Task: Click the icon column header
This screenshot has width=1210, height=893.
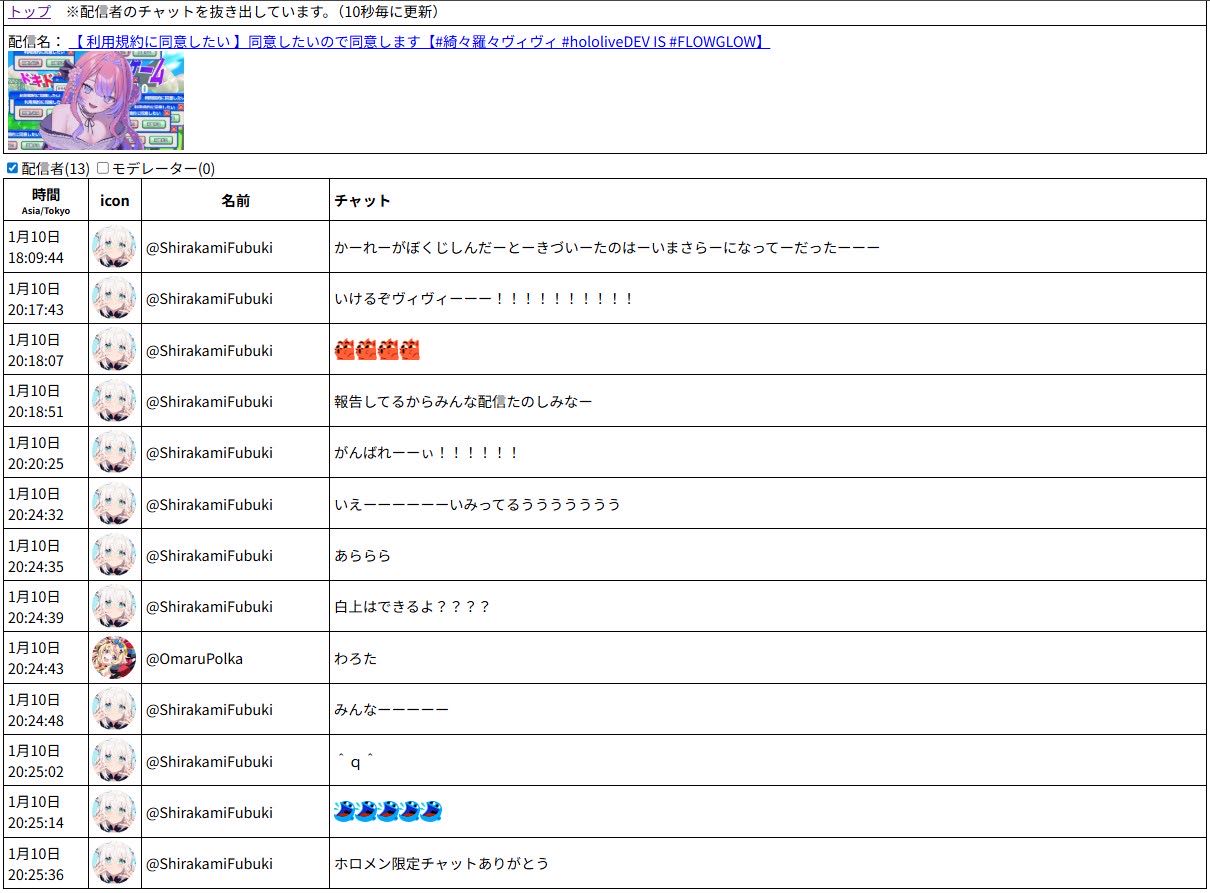Action: 114,201
